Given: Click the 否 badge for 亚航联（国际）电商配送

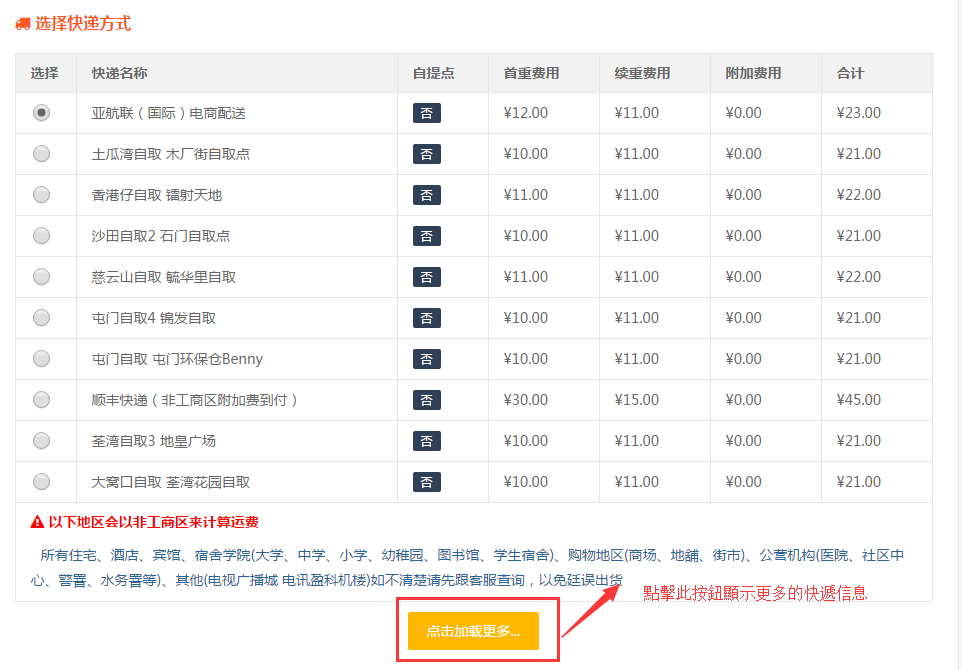Looking at the screenshot, I should click(x=427, y=113).
